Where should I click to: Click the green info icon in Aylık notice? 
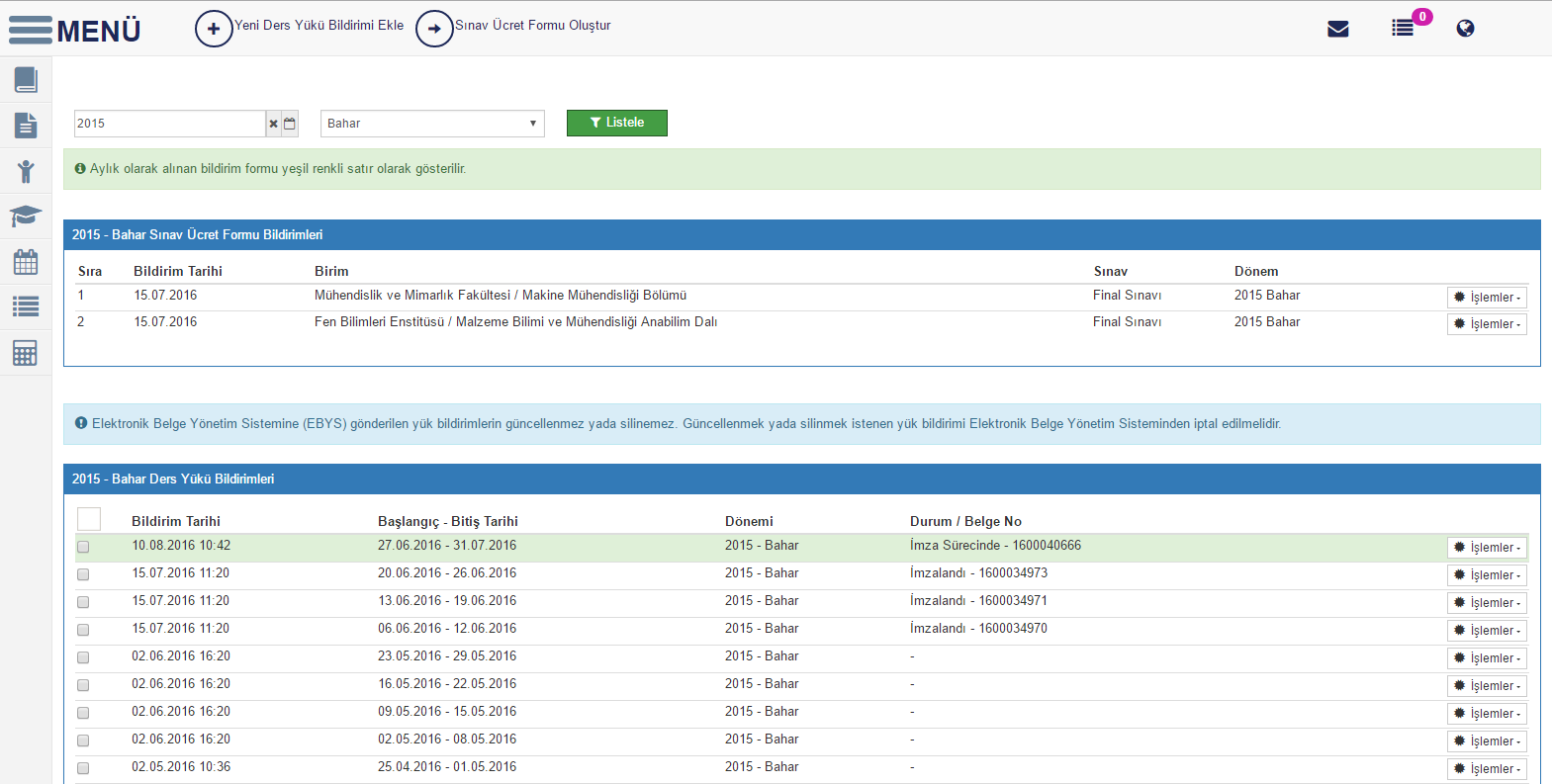pyautogui.click(x=80, y=169)
